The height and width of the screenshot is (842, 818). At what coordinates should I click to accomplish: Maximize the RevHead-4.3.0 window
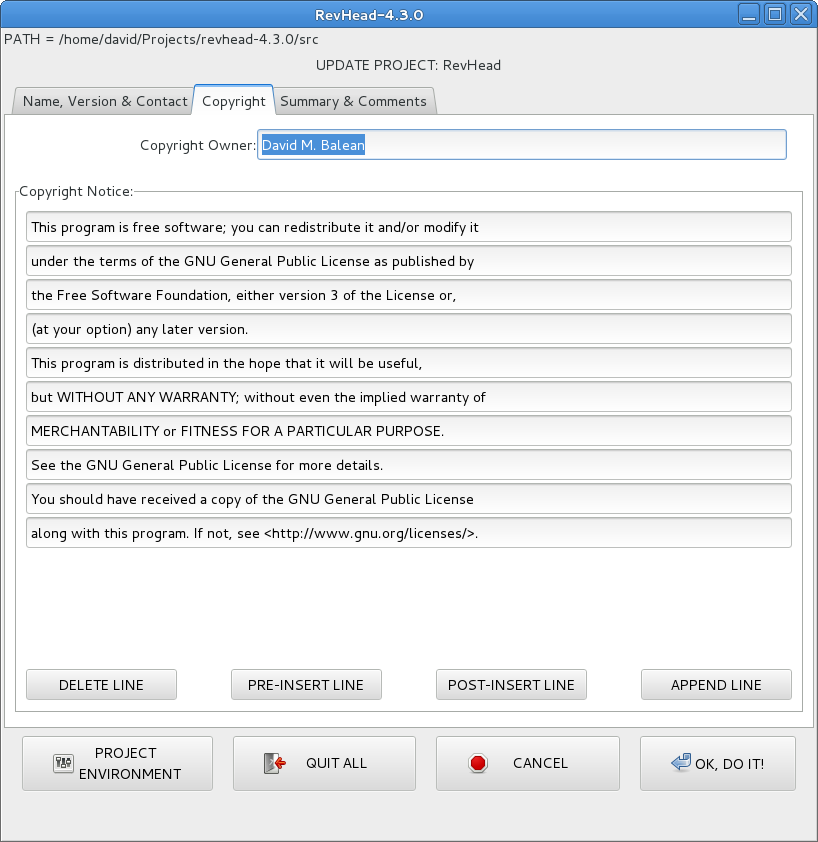coord(775,14)
